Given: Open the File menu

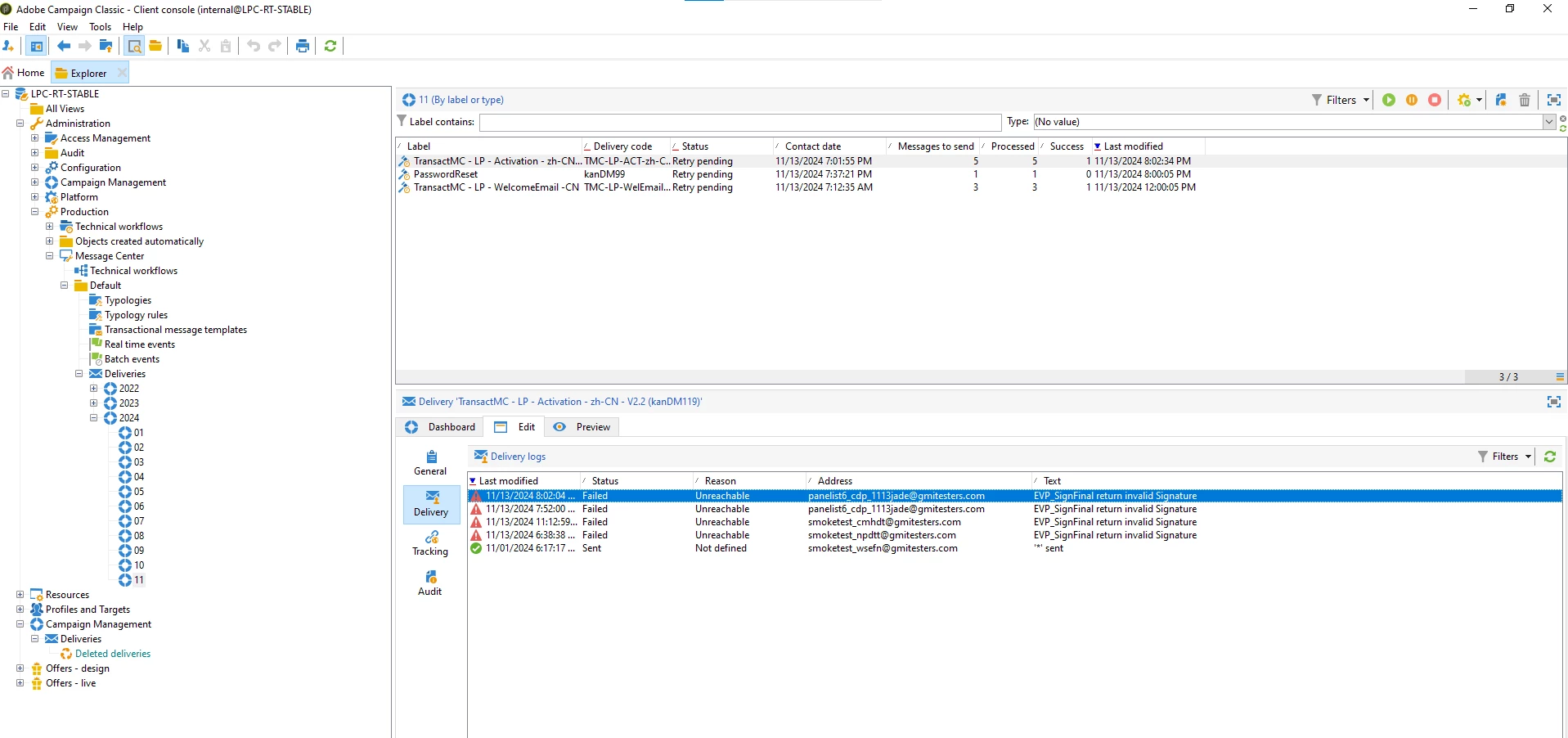Looking at the screenshot, I should pyautogui.click(x=11, y=27).
